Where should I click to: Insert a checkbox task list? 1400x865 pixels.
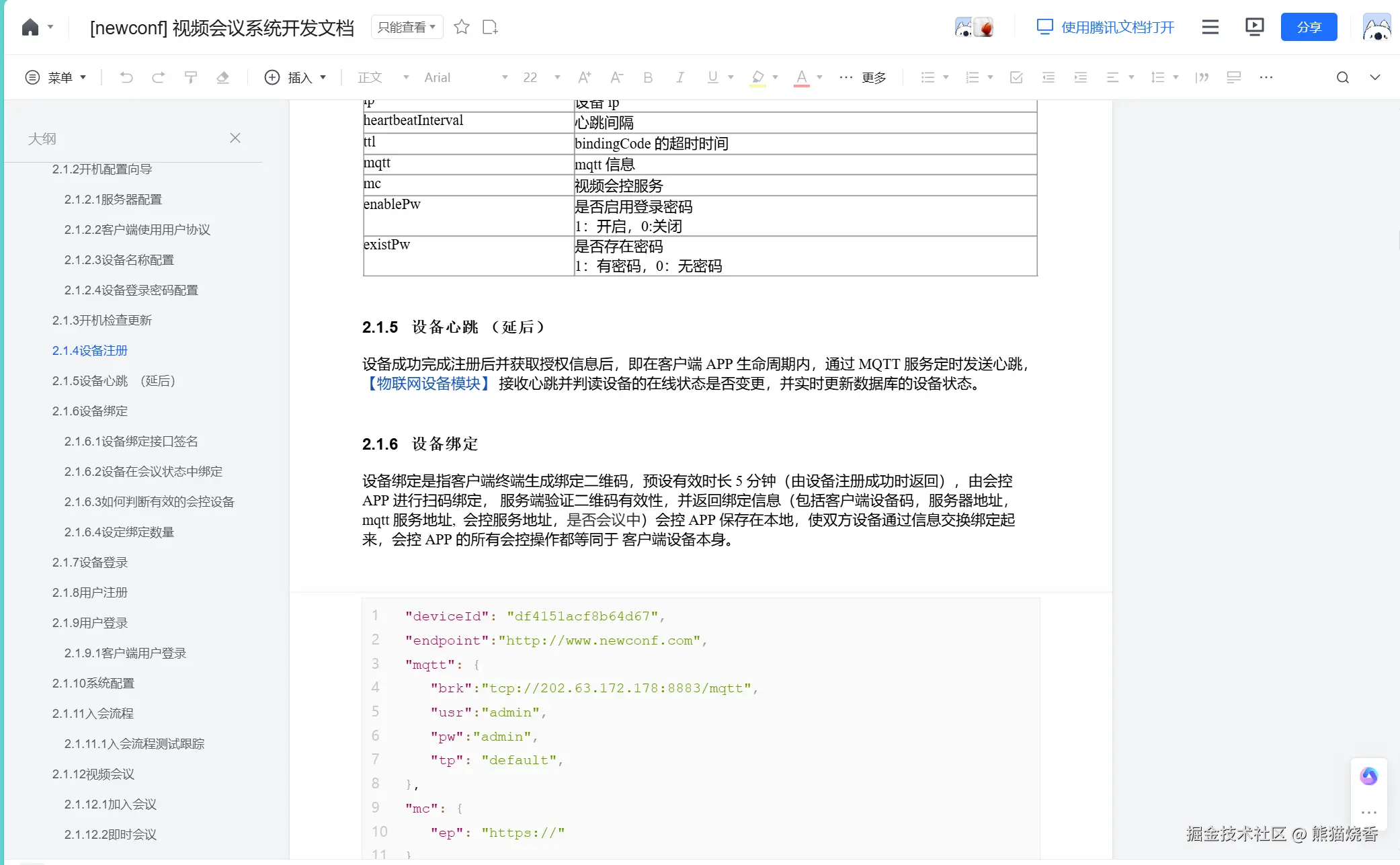tap(1016, 77)
